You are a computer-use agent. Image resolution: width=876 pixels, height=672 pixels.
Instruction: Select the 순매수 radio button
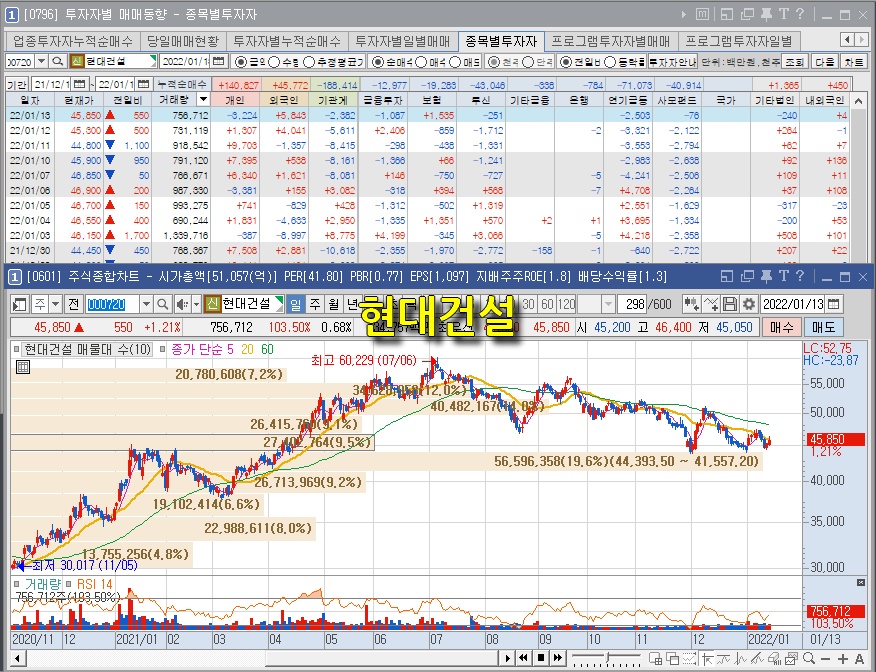click(378, 62)
